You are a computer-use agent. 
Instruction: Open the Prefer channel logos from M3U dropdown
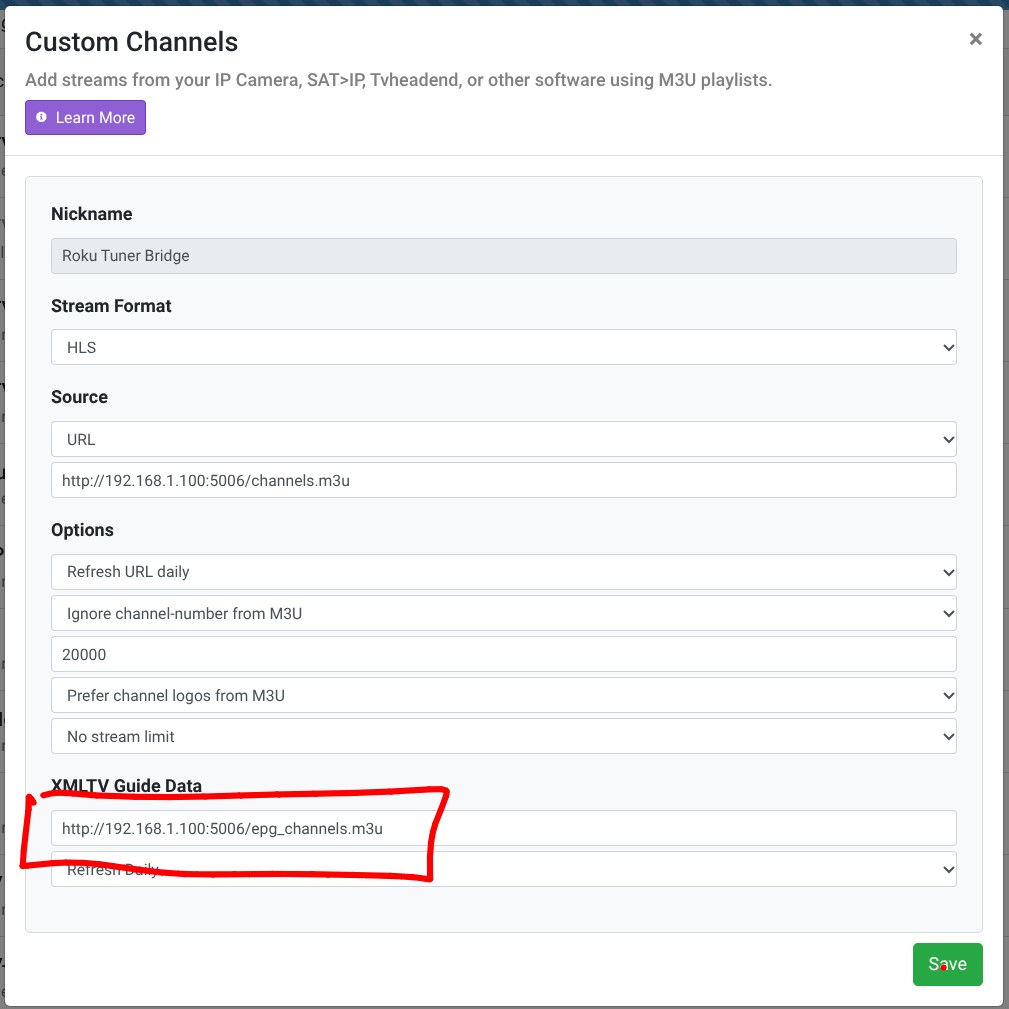point(503,695)
